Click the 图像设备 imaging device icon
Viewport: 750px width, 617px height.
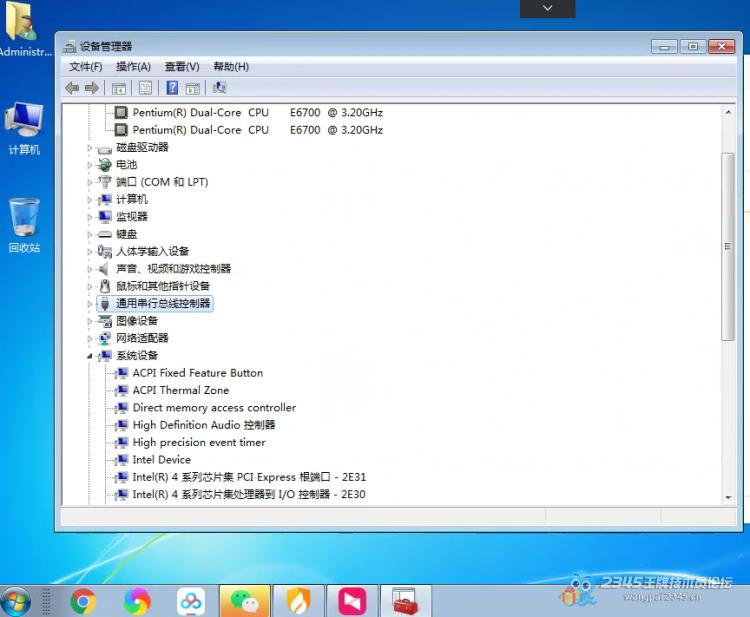pyautogui.click(x=105, y=321)
